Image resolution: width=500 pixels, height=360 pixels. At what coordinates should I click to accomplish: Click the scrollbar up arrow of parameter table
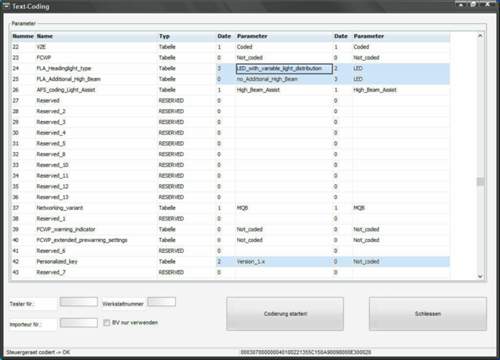(480, 36)
